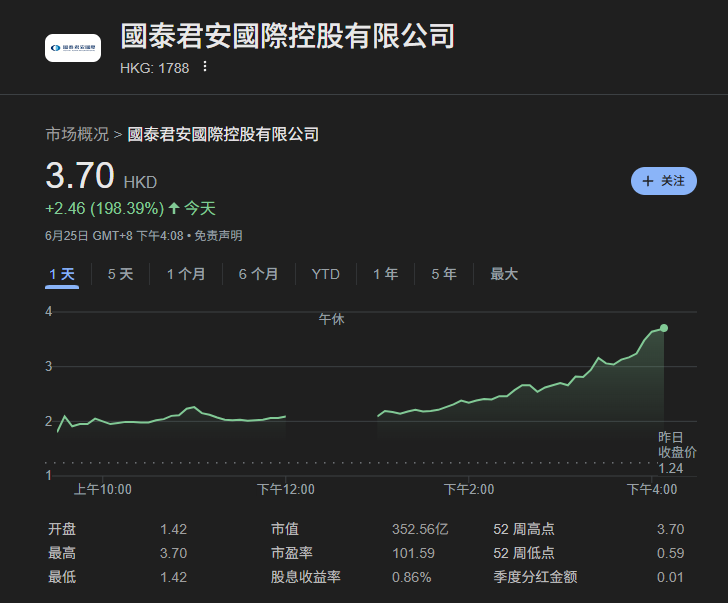Click the 3.70 HKD current price
728x603 pixels.
point(80,177)
